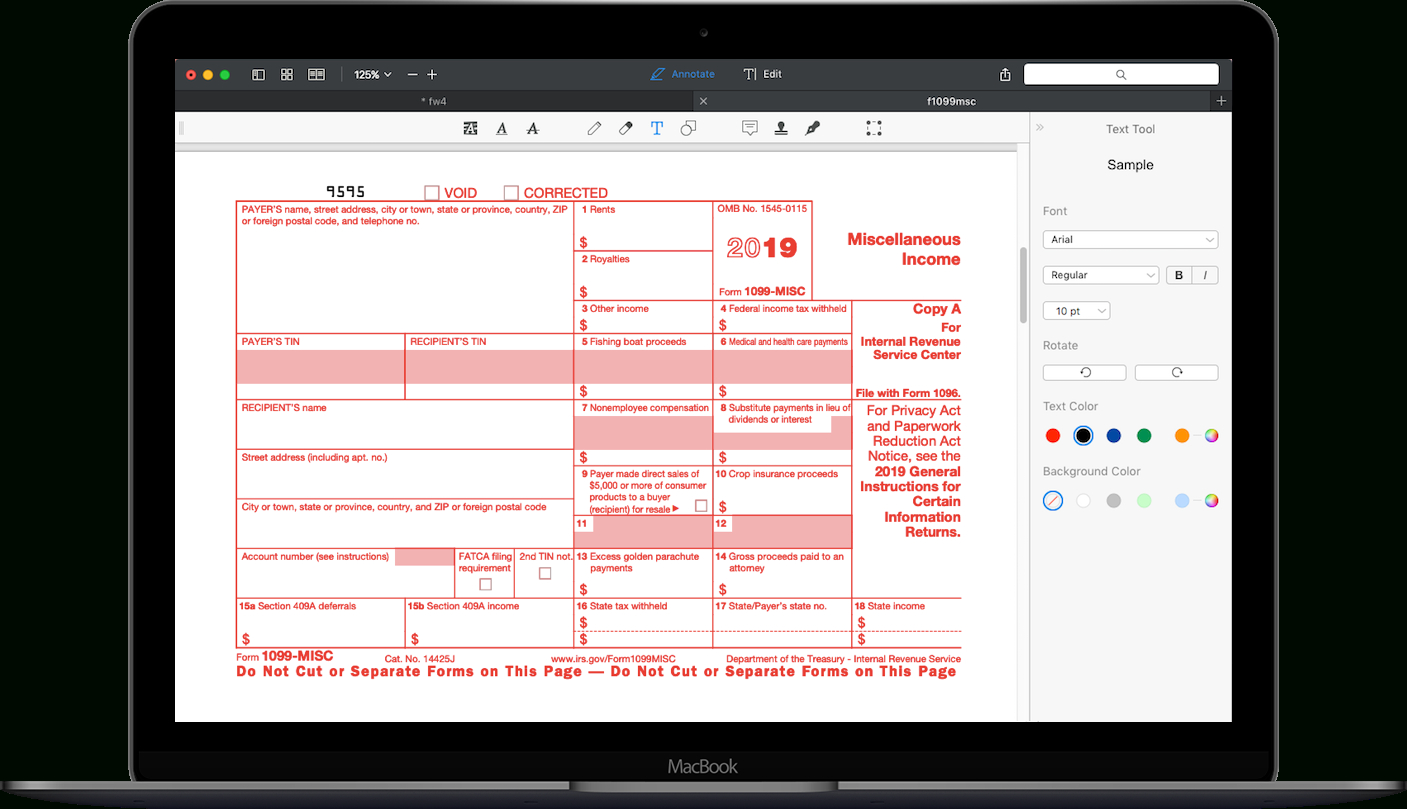Viewport: 1407px width, 809px height.
Task: Choose gray background color
Action: 1114,501
